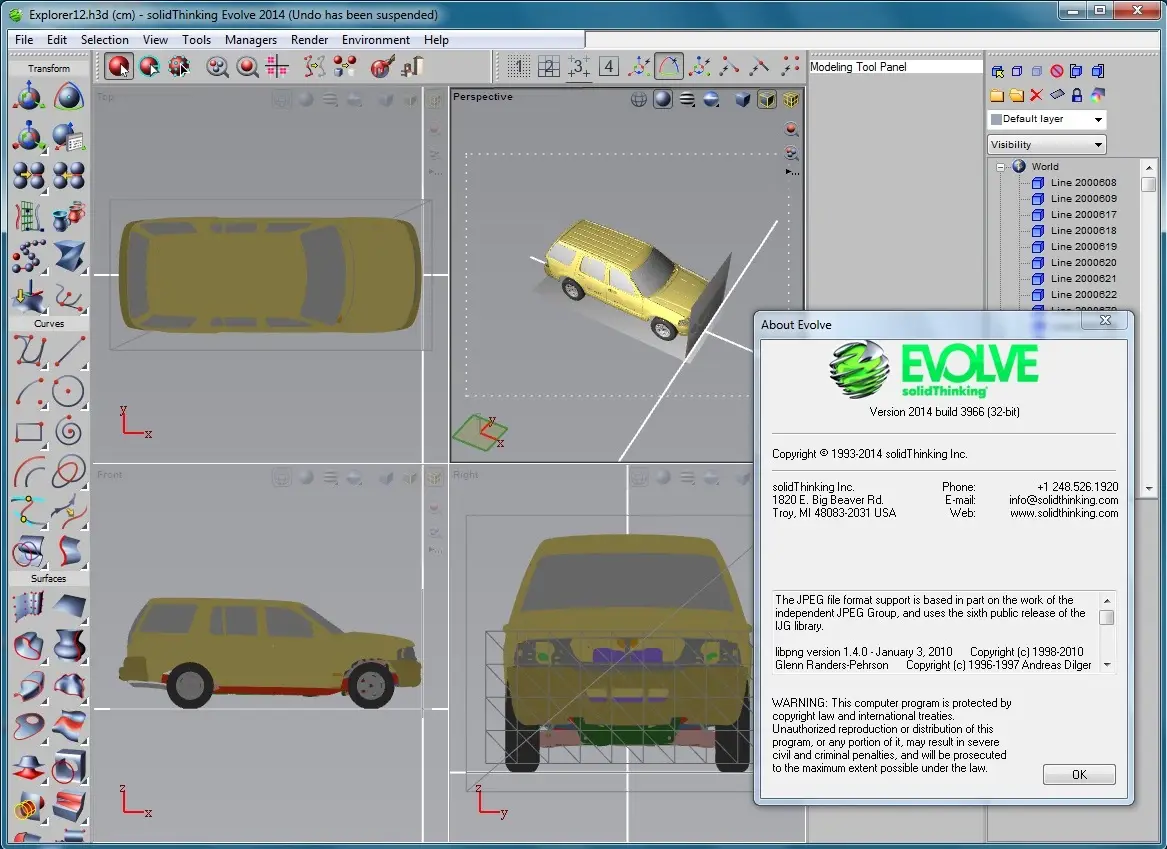The height and width of the screenshot is (849, 1167).
Task: Click the render paintbrush sphere icon
Action: [x=382, y=67]
